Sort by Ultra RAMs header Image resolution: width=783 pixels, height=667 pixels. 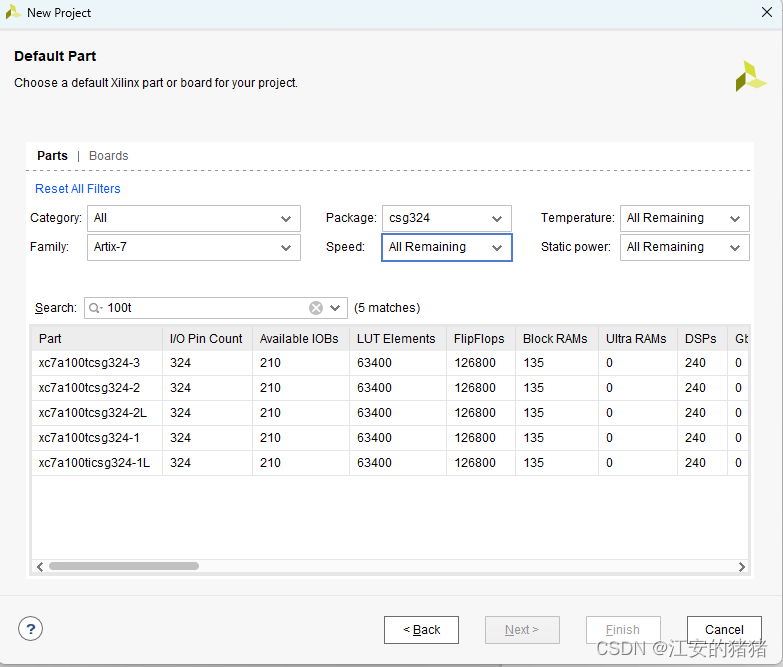[x=638, y=338]
